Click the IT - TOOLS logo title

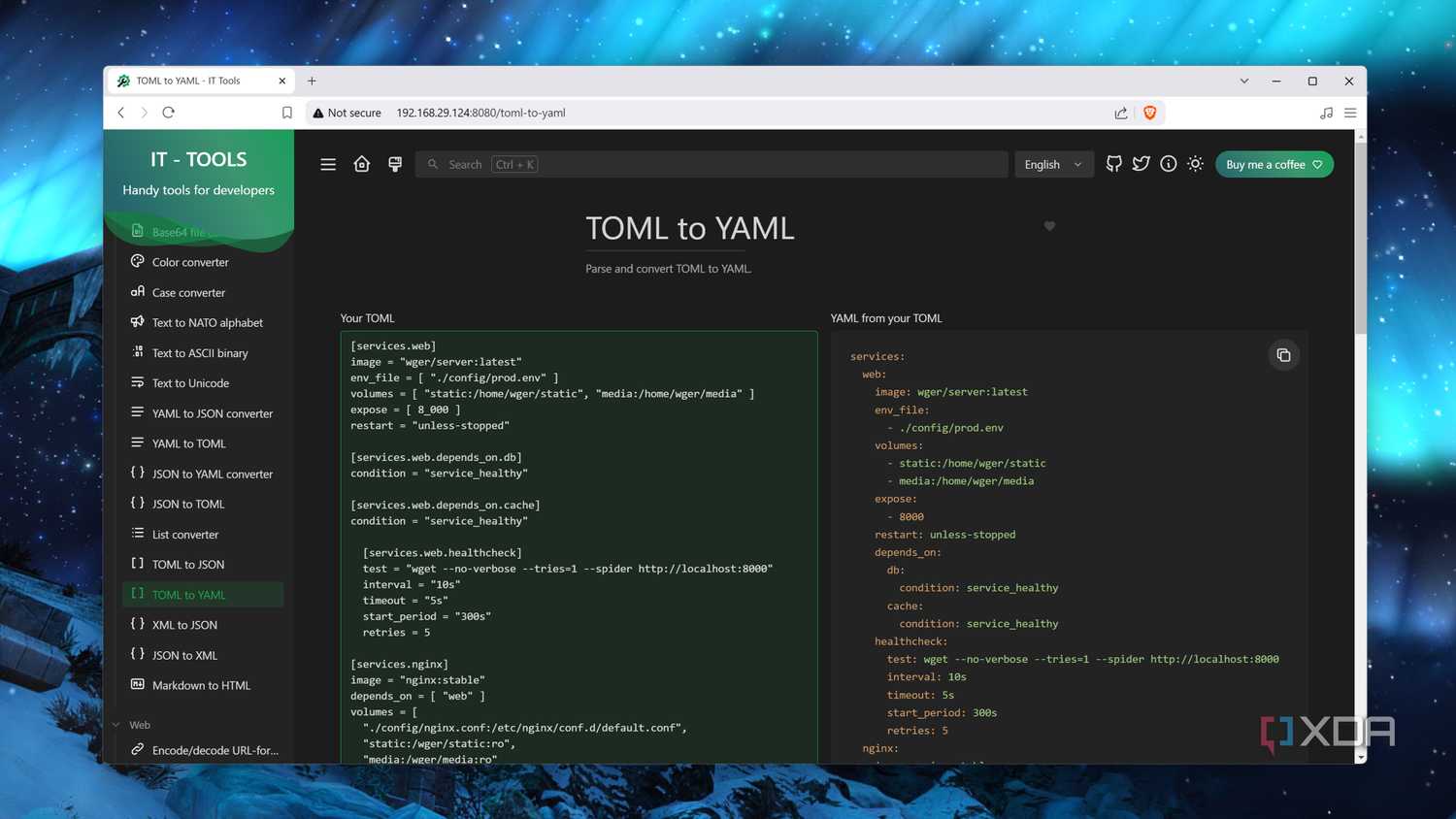pos(198,159)
